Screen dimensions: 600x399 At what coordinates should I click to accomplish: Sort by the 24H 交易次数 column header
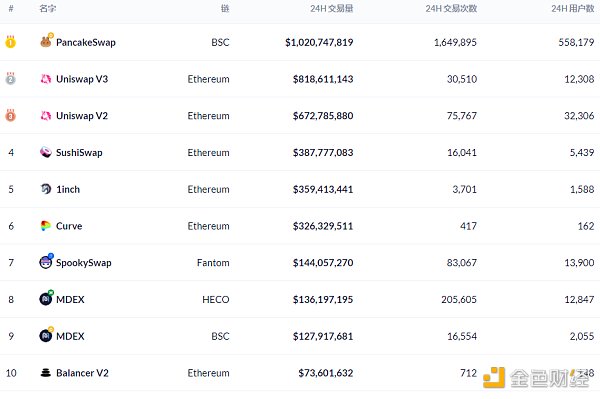[451, 8]
